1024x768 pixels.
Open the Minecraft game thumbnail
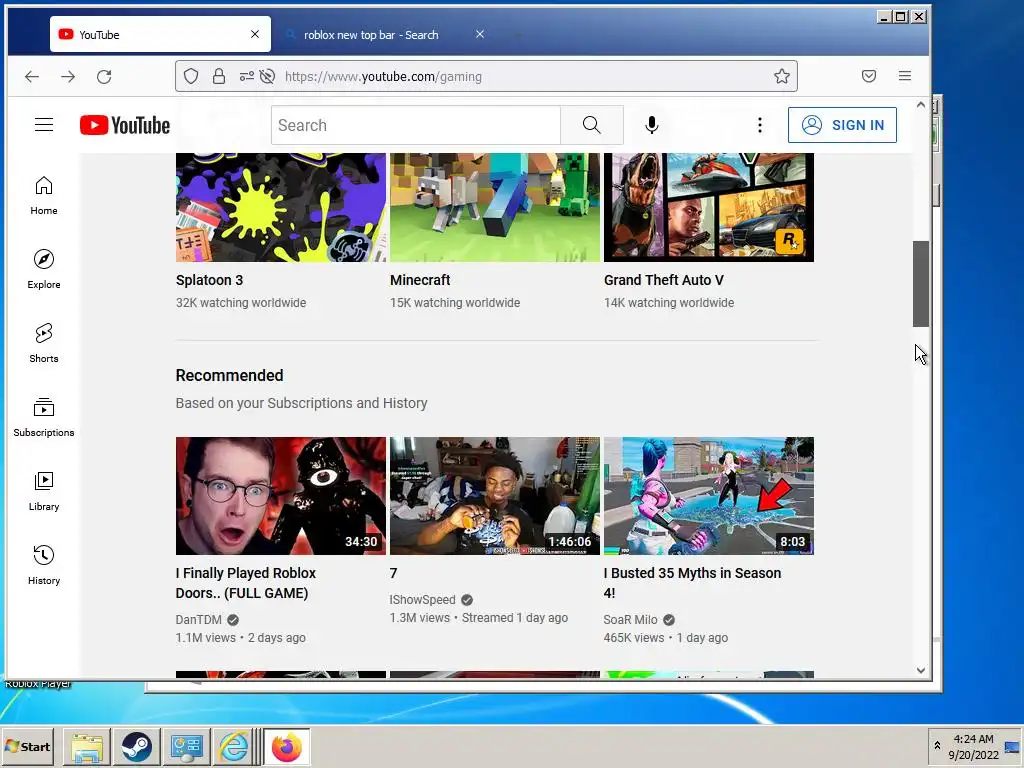pos(495,208)
